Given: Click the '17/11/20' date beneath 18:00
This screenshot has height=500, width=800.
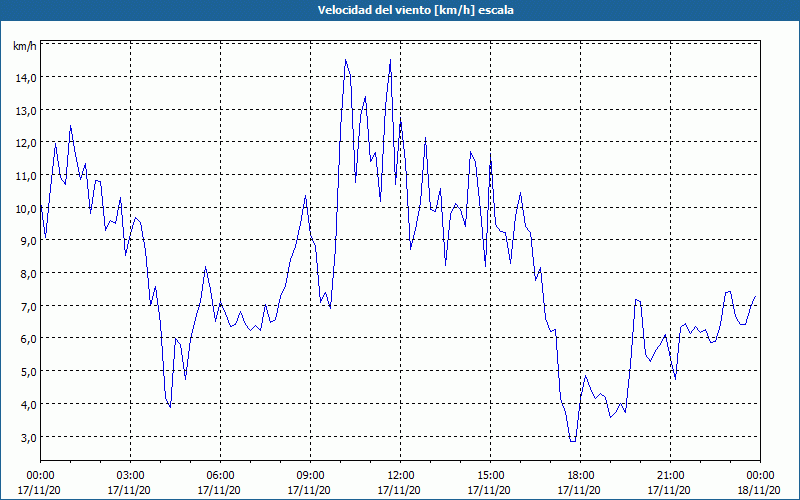Looking at the screenshot, I should [x=579, y=490].
